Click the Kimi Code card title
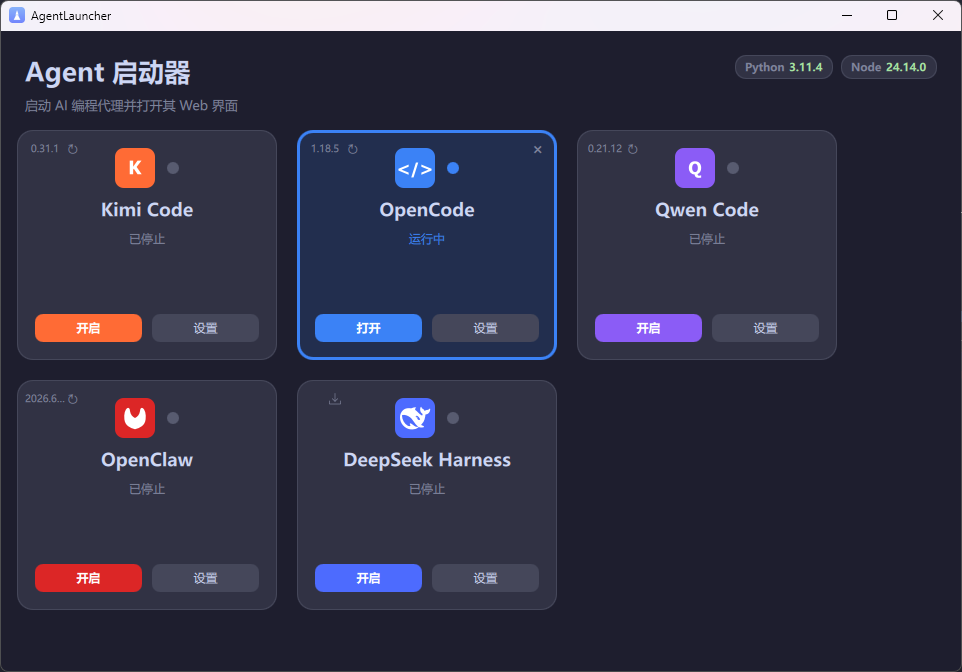 (147, 210)
